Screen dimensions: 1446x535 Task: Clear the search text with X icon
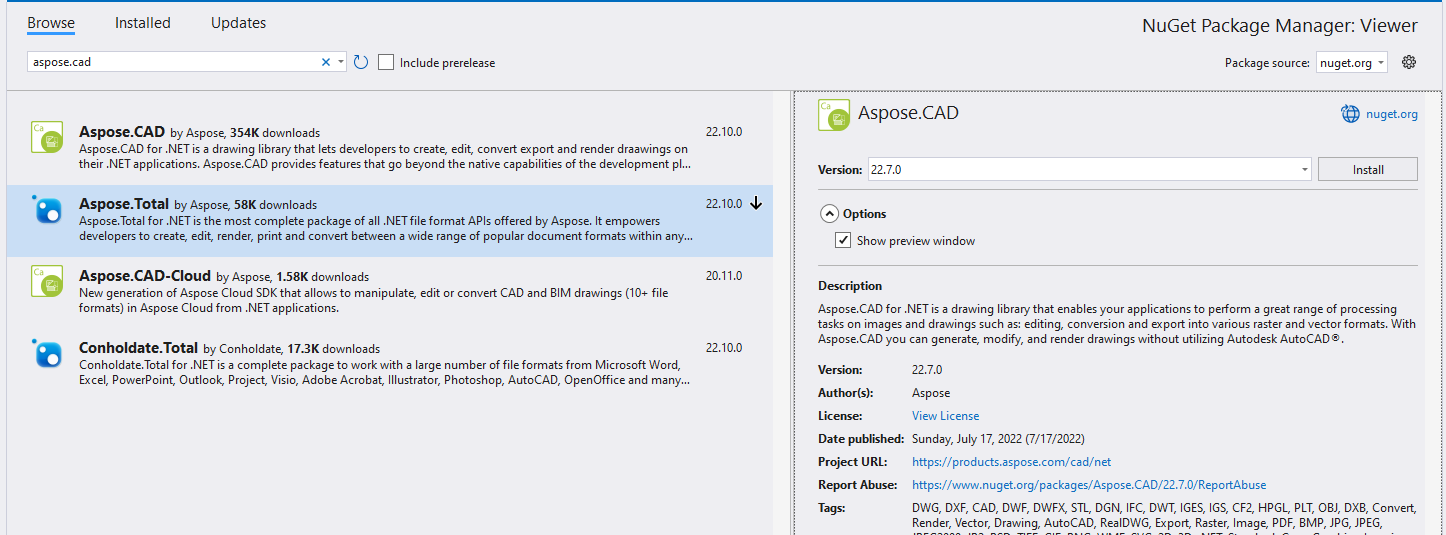(325, 62)
